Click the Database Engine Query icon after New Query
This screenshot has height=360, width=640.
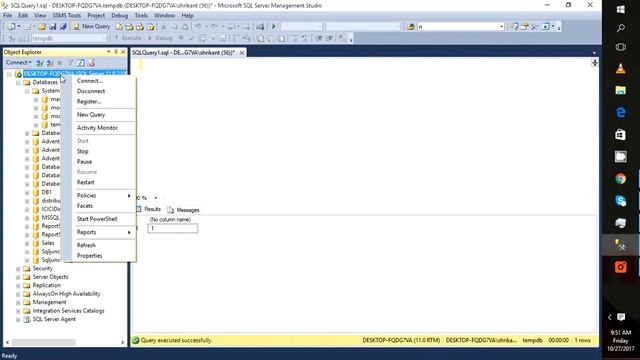point(119,27)
